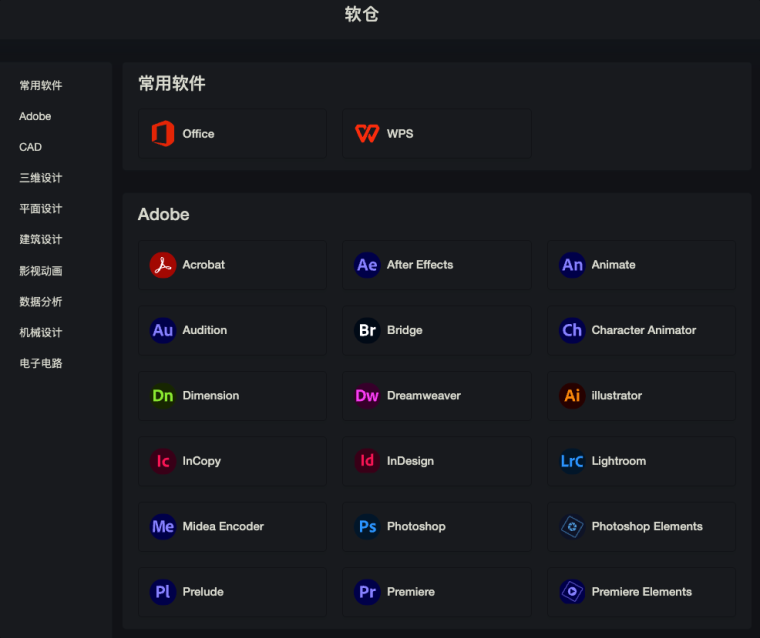The width and height of the screenshot is (760, 638).
Task: Click the red Office logo icon
Action: pos(163,133)
